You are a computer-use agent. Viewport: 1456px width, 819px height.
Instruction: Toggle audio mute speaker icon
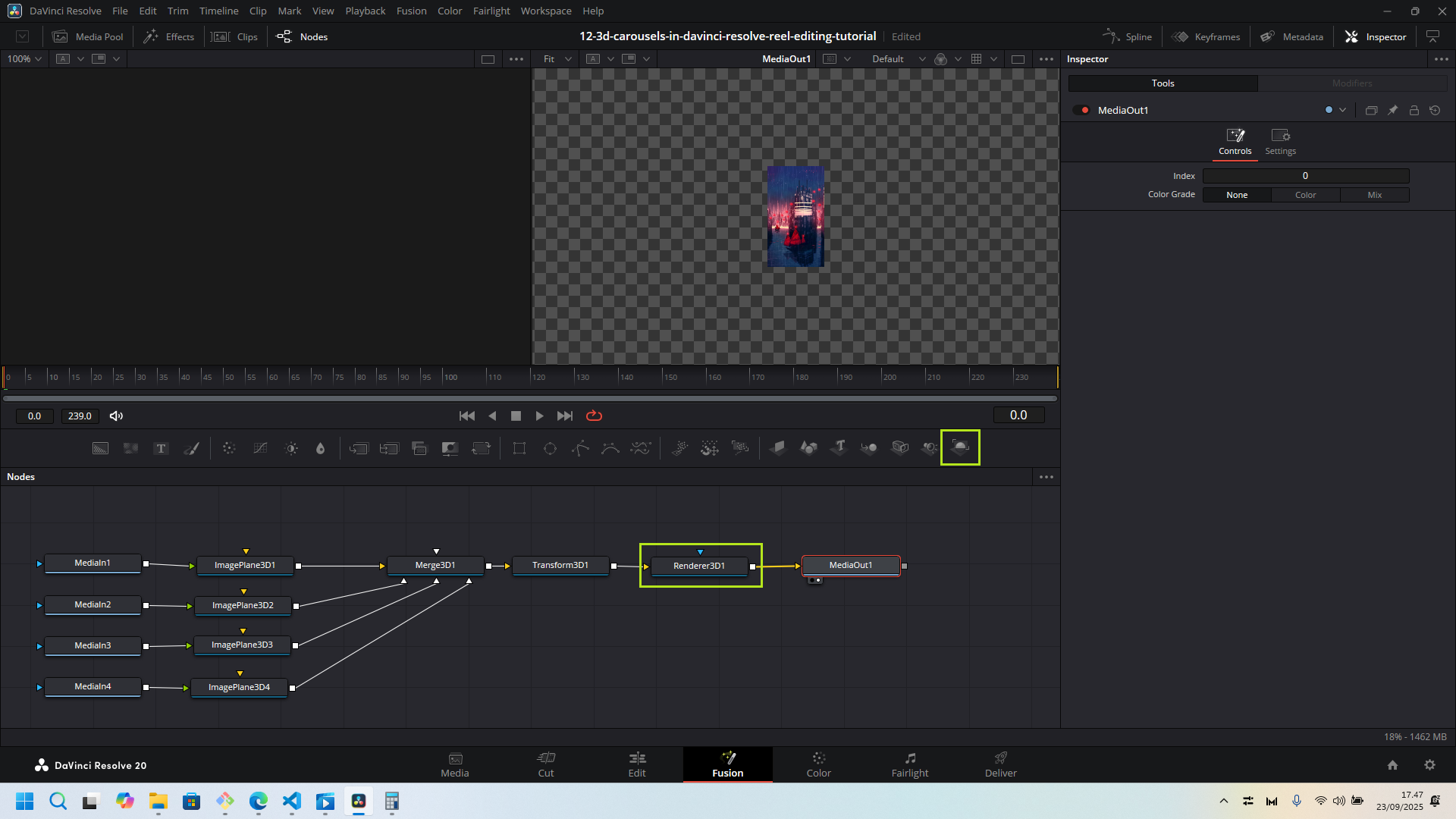click(x=116, y=416)
